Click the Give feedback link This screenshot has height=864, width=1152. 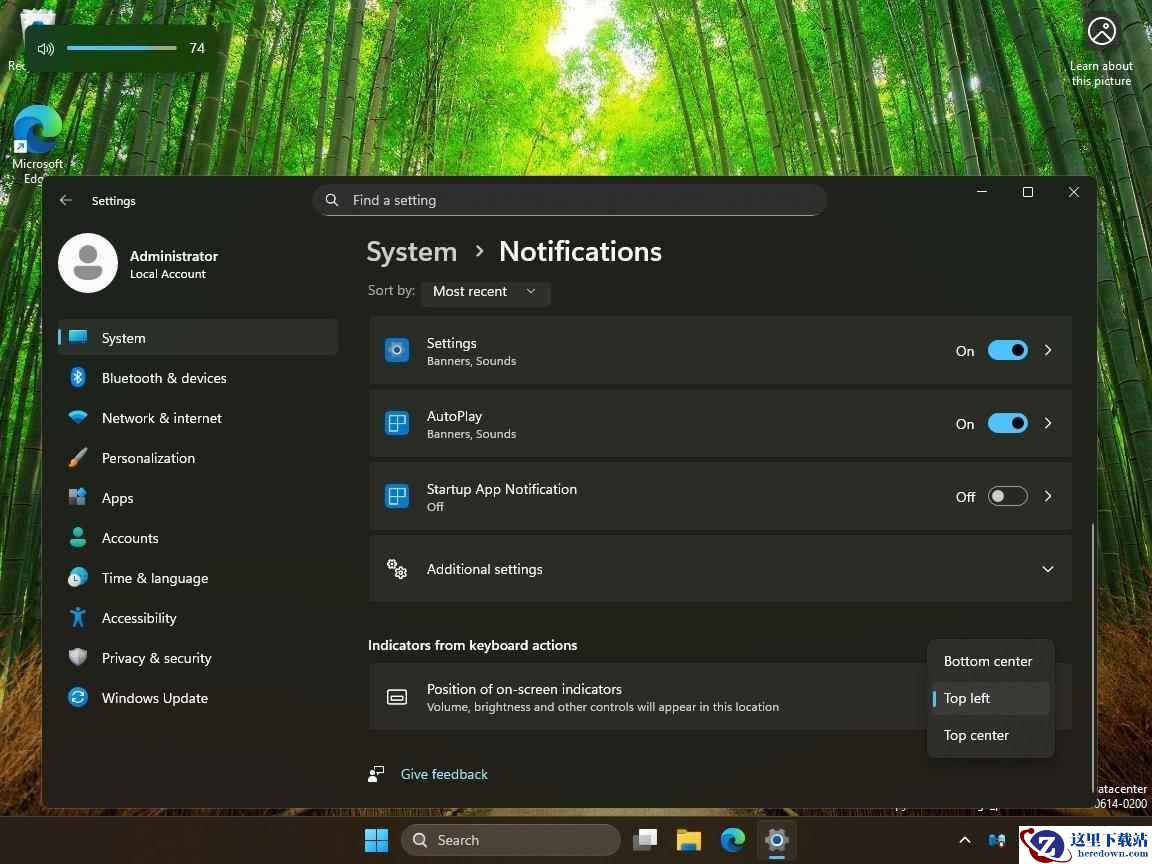point(444,774)
